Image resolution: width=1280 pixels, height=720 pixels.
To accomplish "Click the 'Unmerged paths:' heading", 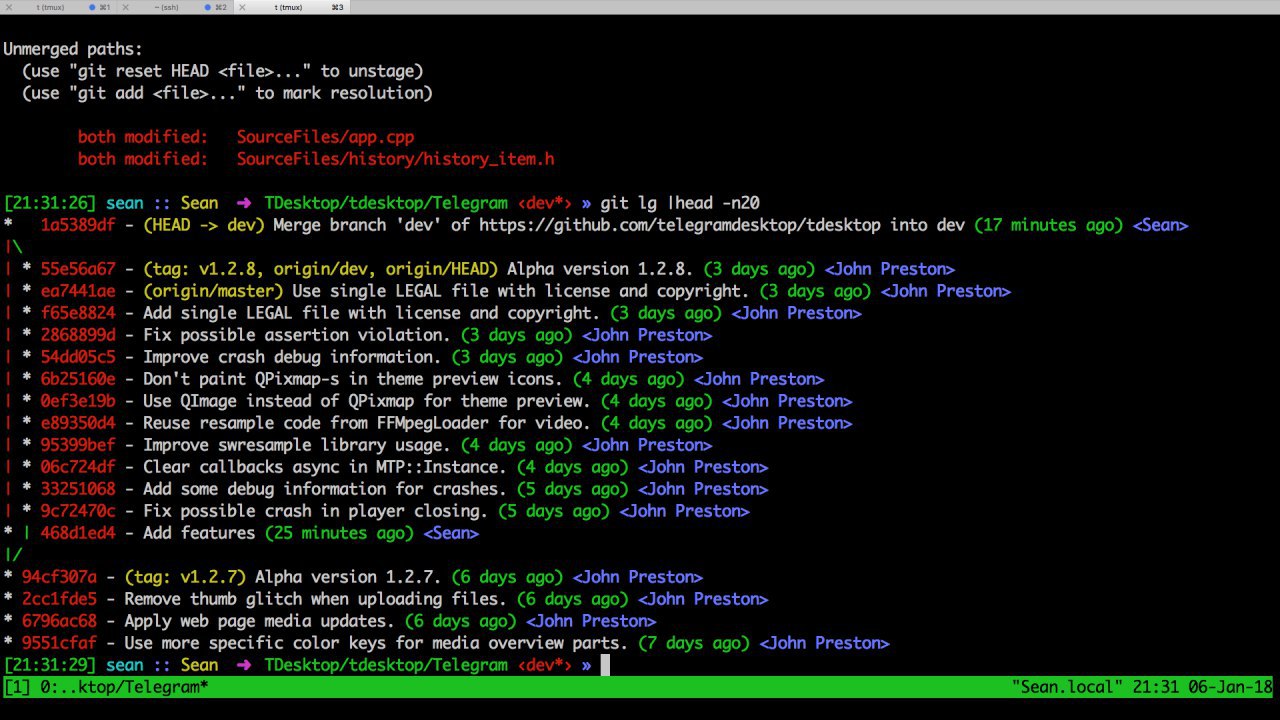I will pyautogui.click(x=73, y=49).
